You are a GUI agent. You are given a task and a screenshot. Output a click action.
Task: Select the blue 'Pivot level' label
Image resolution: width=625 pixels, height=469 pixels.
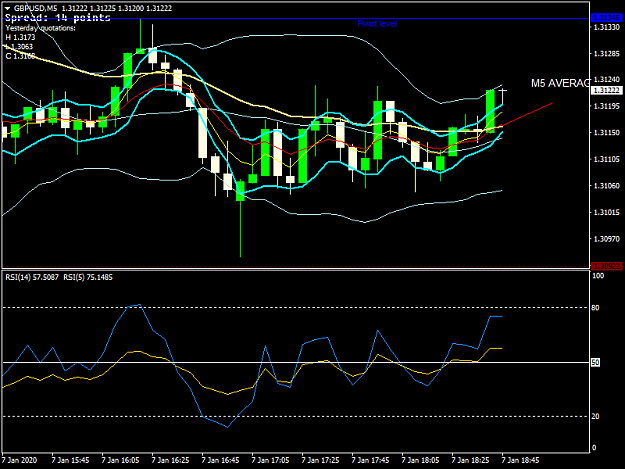pos(377,24)
